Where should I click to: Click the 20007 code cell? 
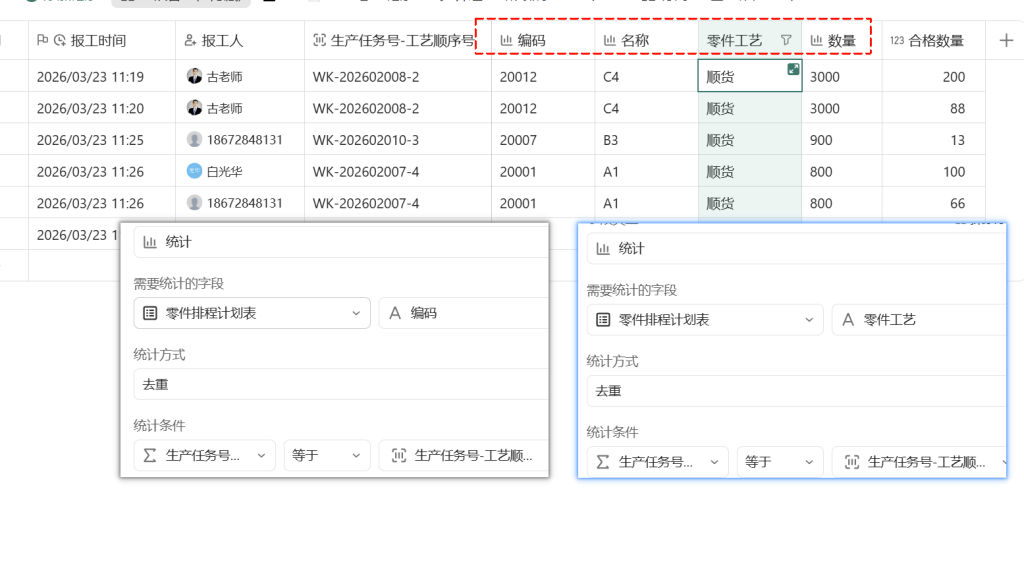click(x=543, y=140)
